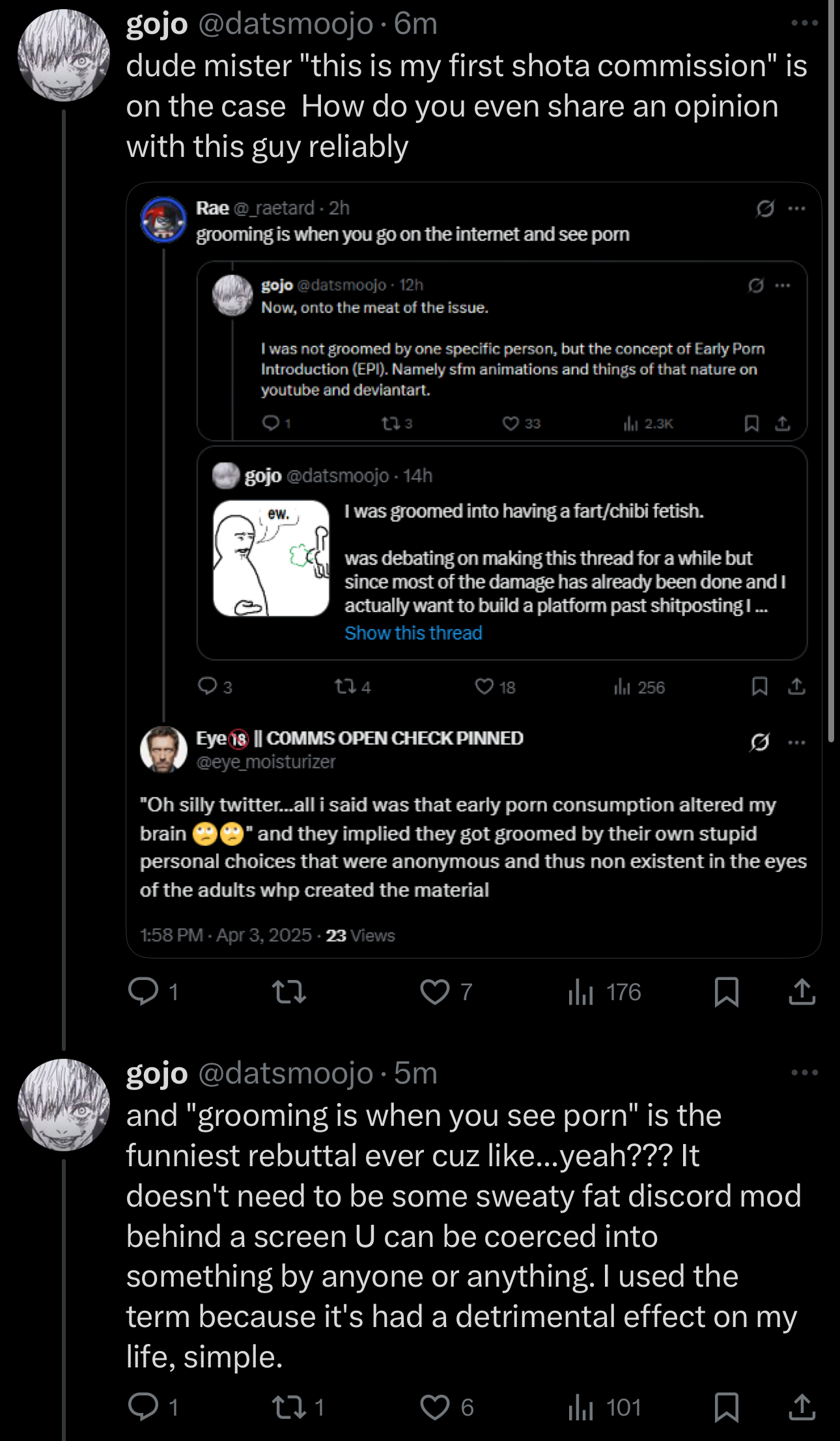Viewport: 840px width, 1441px height.
Task: Like the first gojo post with 7 likes
Action: pos(435,992)
